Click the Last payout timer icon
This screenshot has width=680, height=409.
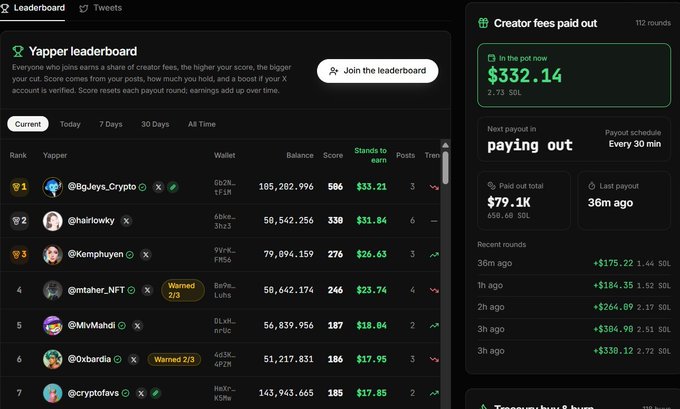pos(592,186)
